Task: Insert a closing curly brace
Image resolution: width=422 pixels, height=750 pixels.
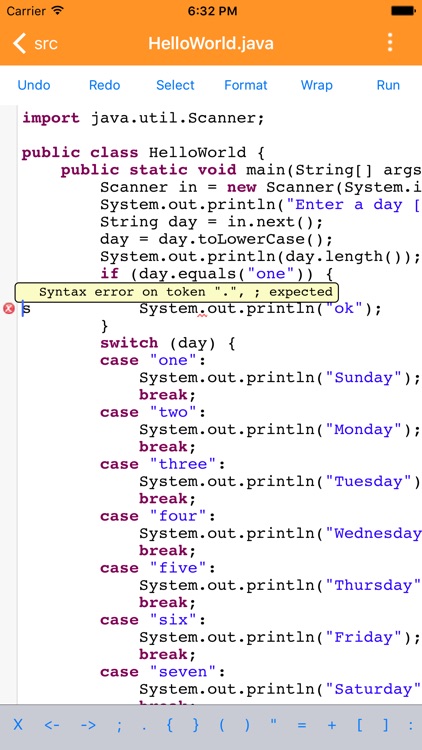Action: point(195,725)
